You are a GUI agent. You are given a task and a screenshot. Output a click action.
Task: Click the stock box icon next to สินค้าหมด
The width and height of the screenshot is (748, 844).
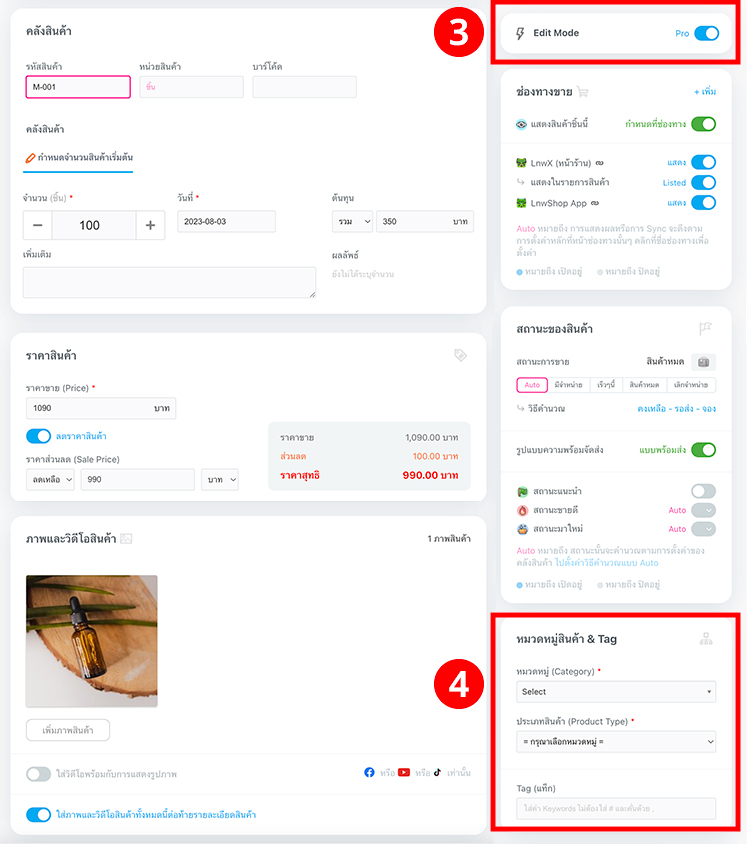[x=703, y=362]
